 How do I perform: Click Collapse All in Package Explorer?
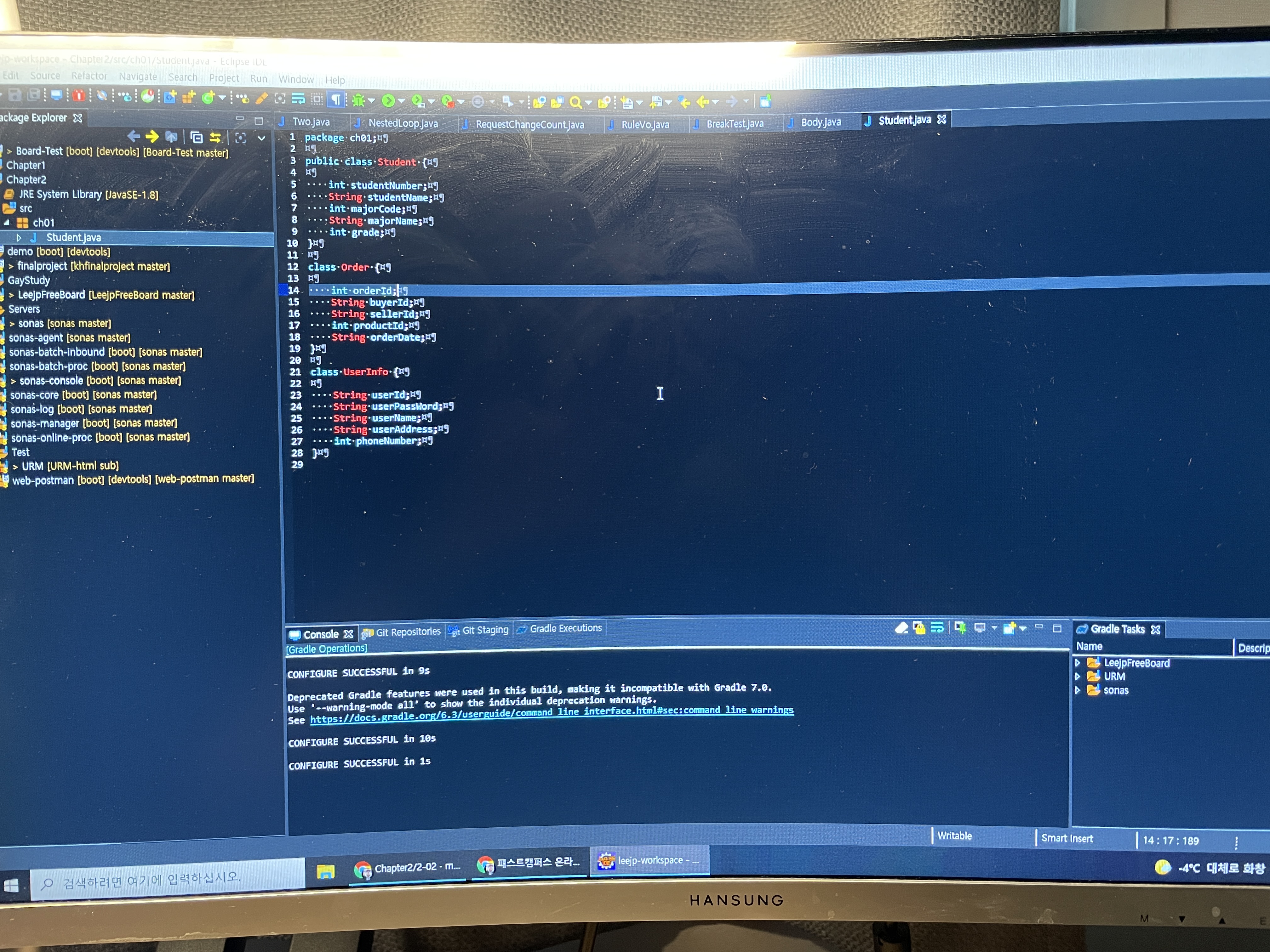coord(196,138)
